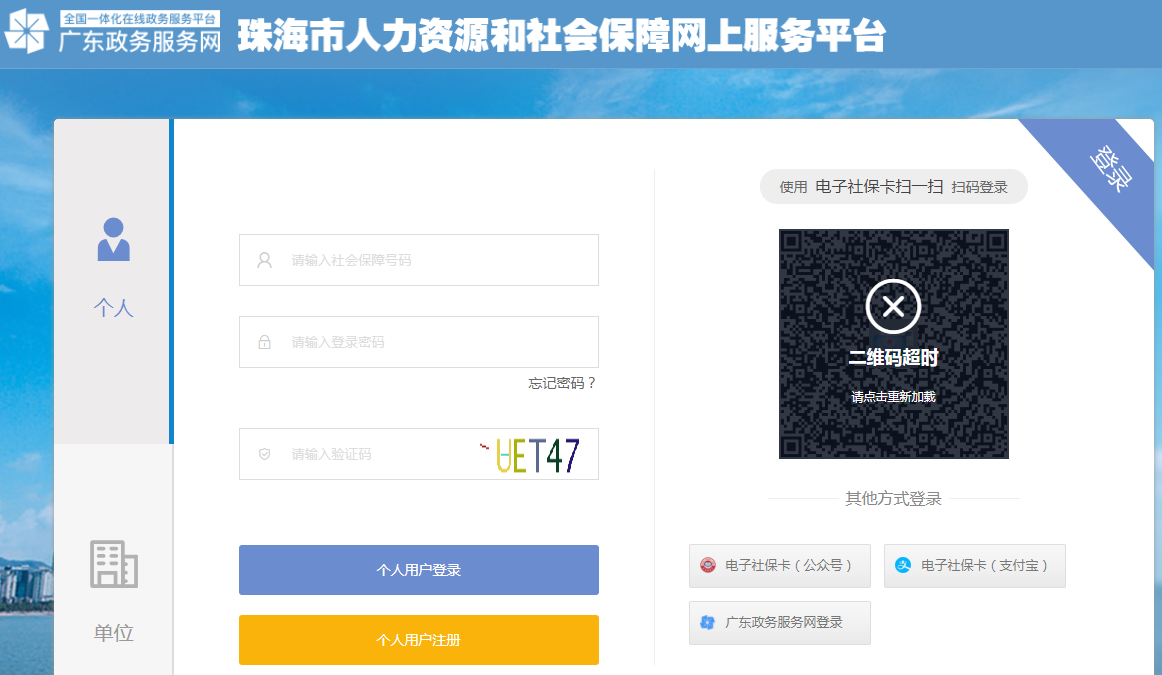Click the 使用电子社保卡扫一扫扫码登录 label
The image size is (1162, 675).
(x=894, y=187)
